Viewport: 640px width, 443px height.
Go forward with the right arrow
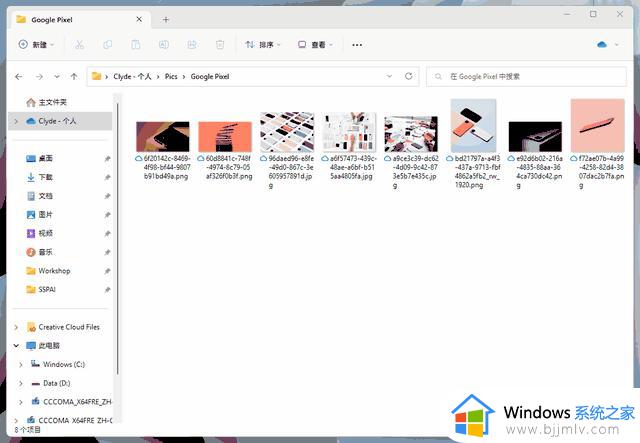39,76
